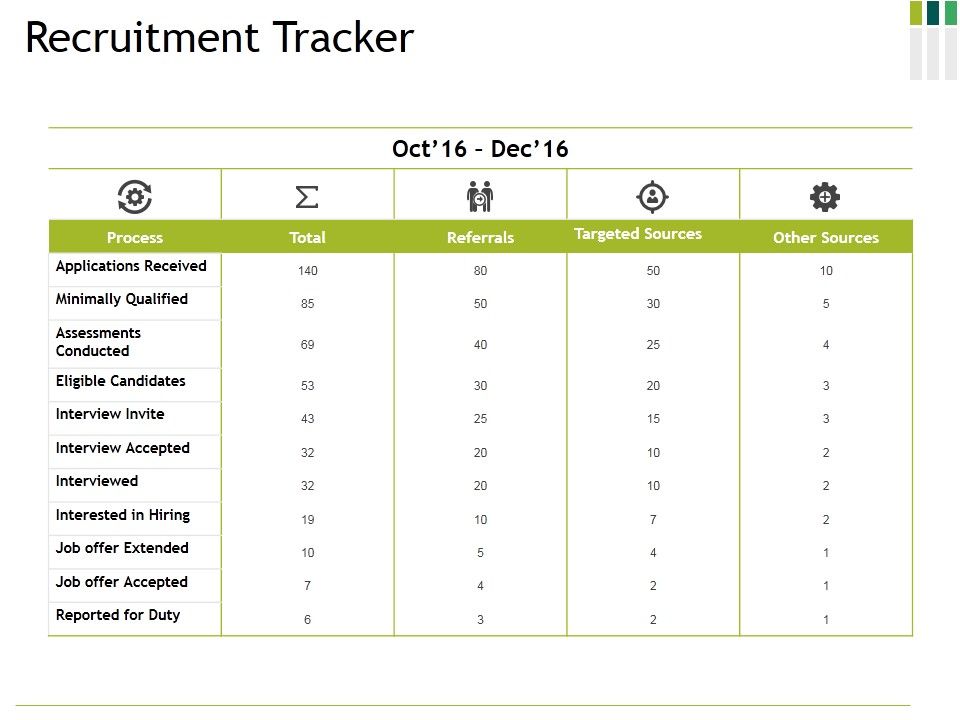Click the process gear-cycle icon

[135, 197]
